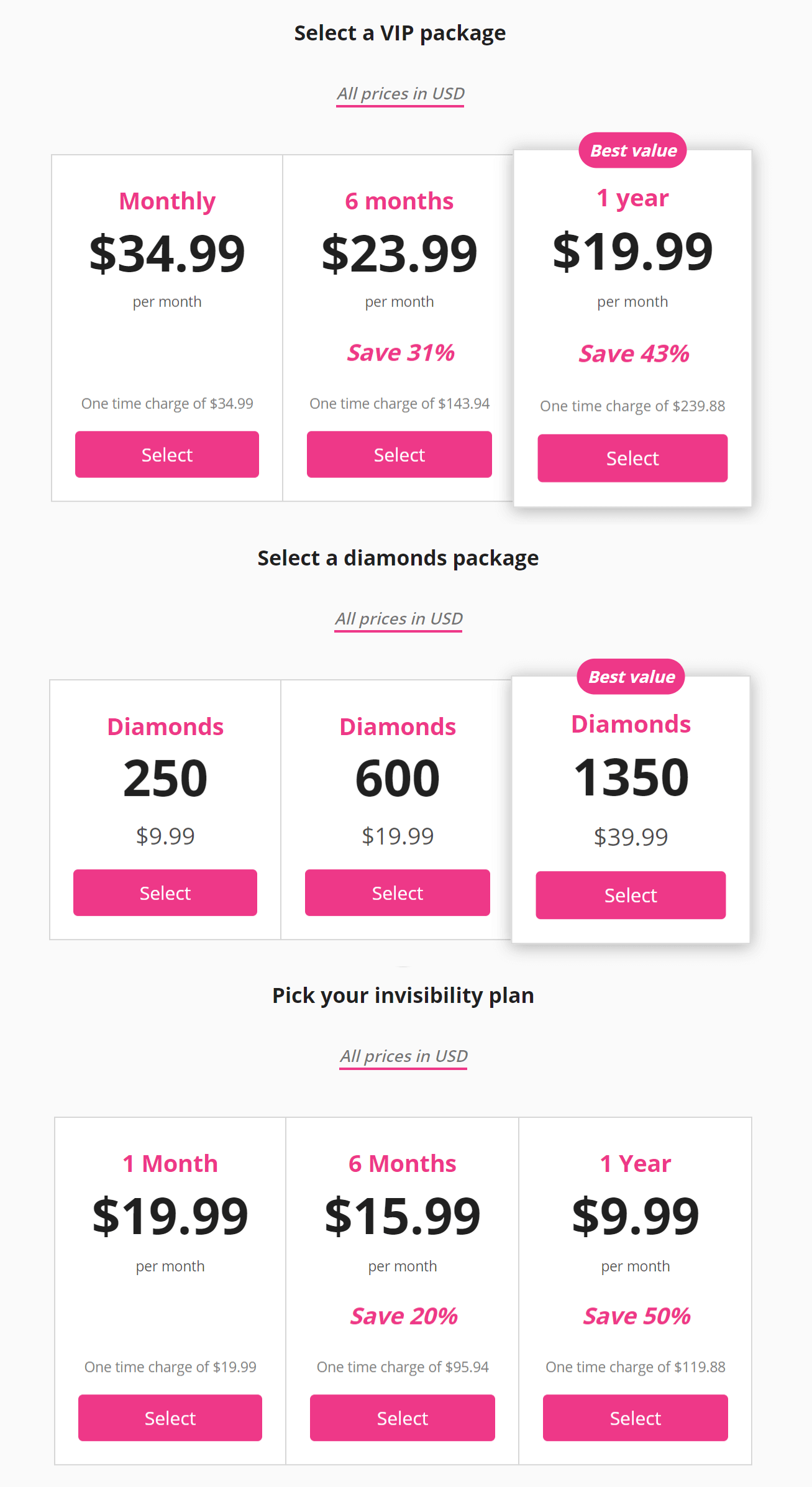Select the 250 diamonds package
The height and width of the screenshot is (1487, 812).
click(x=165, y=892)
